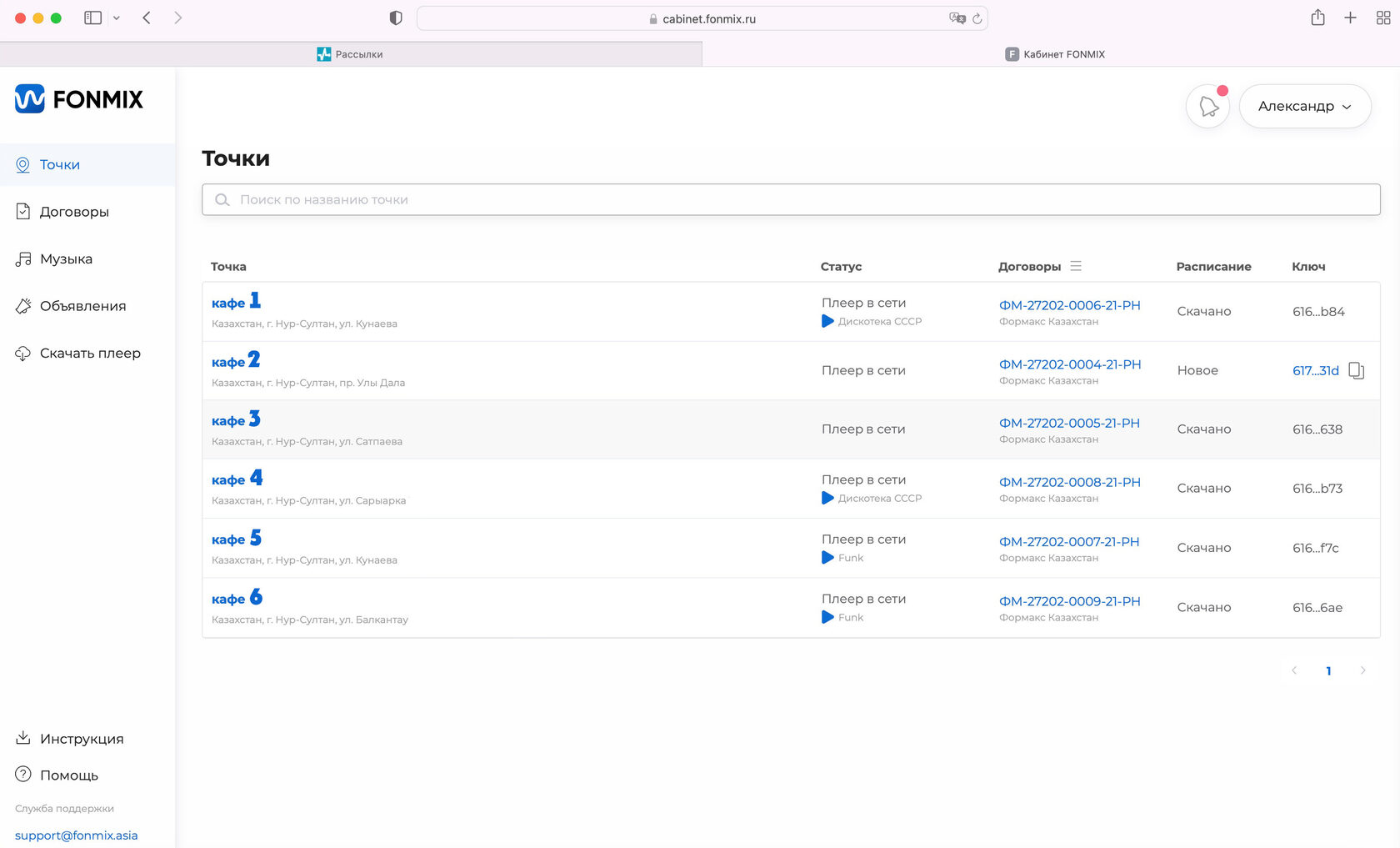This screenshot has width=1400, height=848.
Task: Click the next page arrow in pagination
Action: (1363, 670)
